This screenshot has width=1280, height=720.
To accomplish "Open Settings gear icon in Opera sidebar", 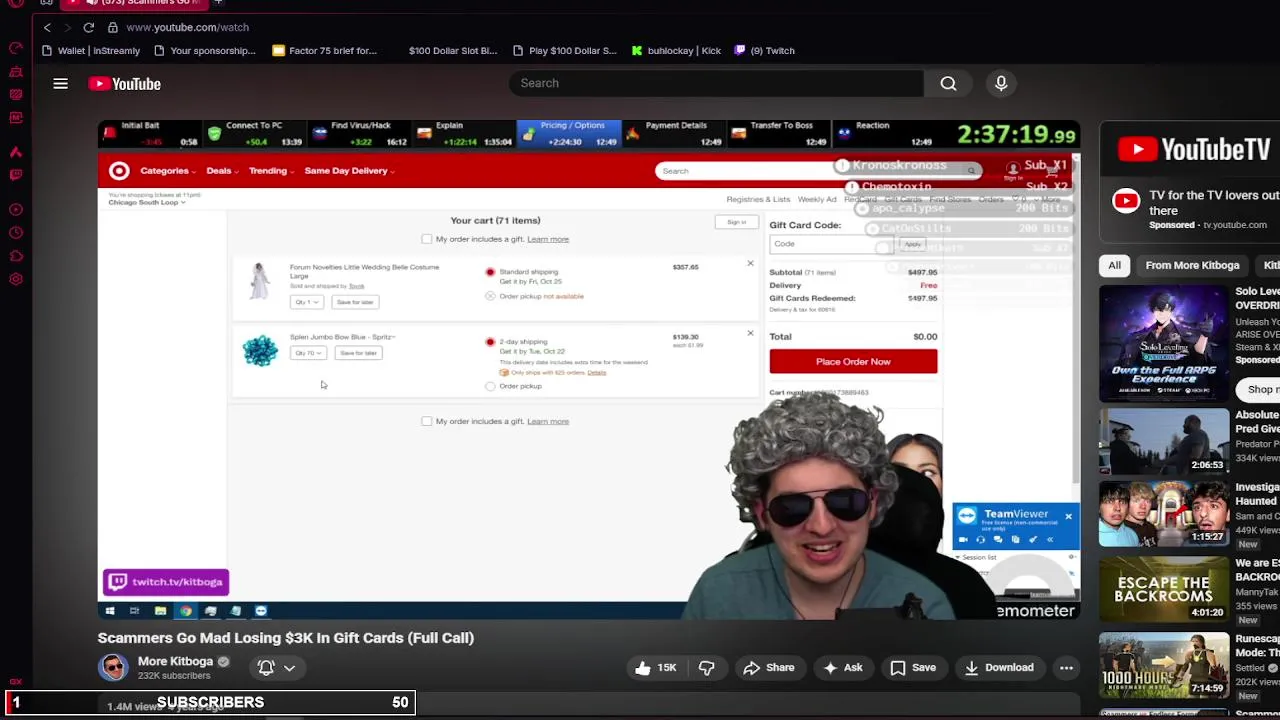I will (16, 279).
